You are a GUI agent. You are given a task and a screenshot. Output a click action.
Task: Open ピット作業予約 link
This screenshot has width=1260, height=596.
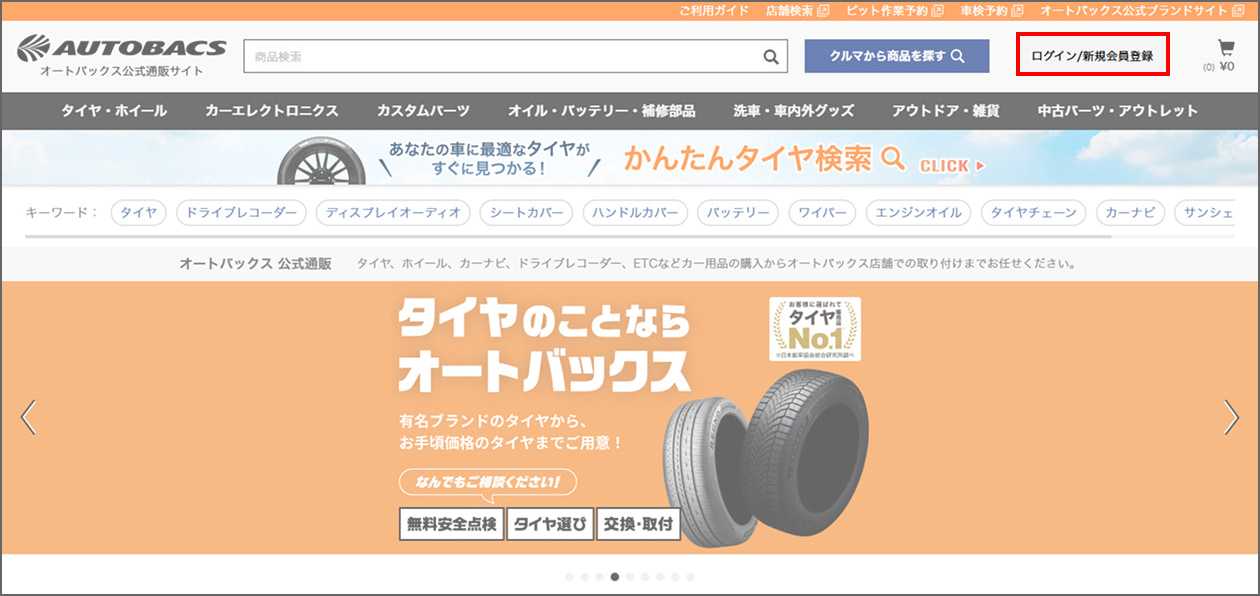894,11
